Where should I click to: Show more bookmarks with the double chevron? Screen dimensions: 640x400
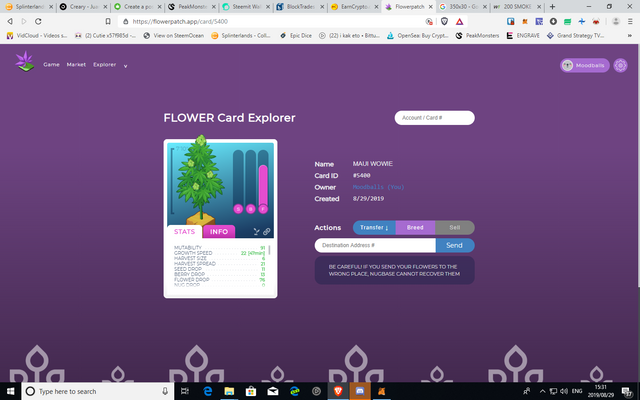630,36
